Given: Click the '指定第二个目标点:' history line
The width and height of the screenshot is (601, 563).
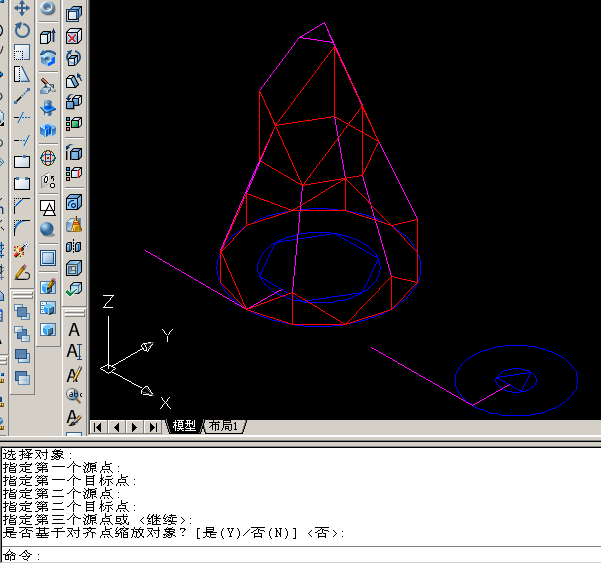Looking at the screenshot, I should pos(70,507).
